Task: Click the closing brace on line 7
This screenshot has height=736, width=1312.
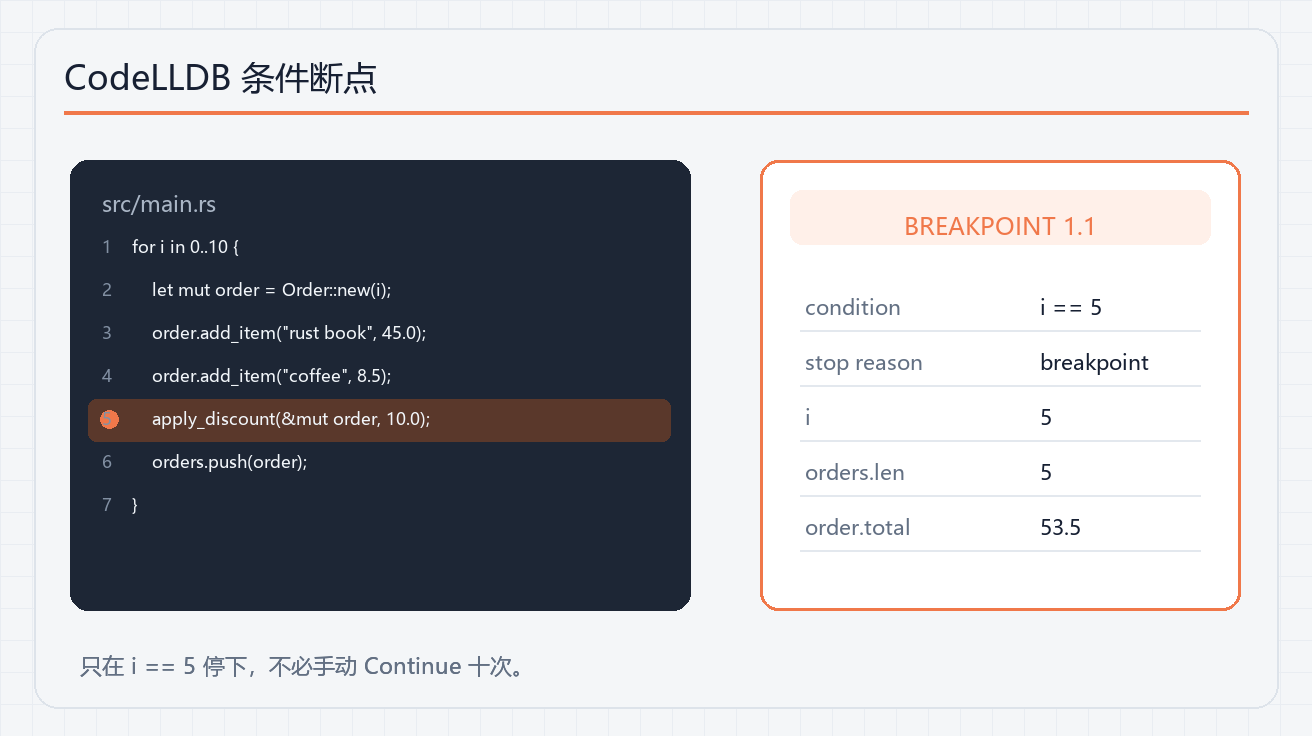Action: point(135,505)
